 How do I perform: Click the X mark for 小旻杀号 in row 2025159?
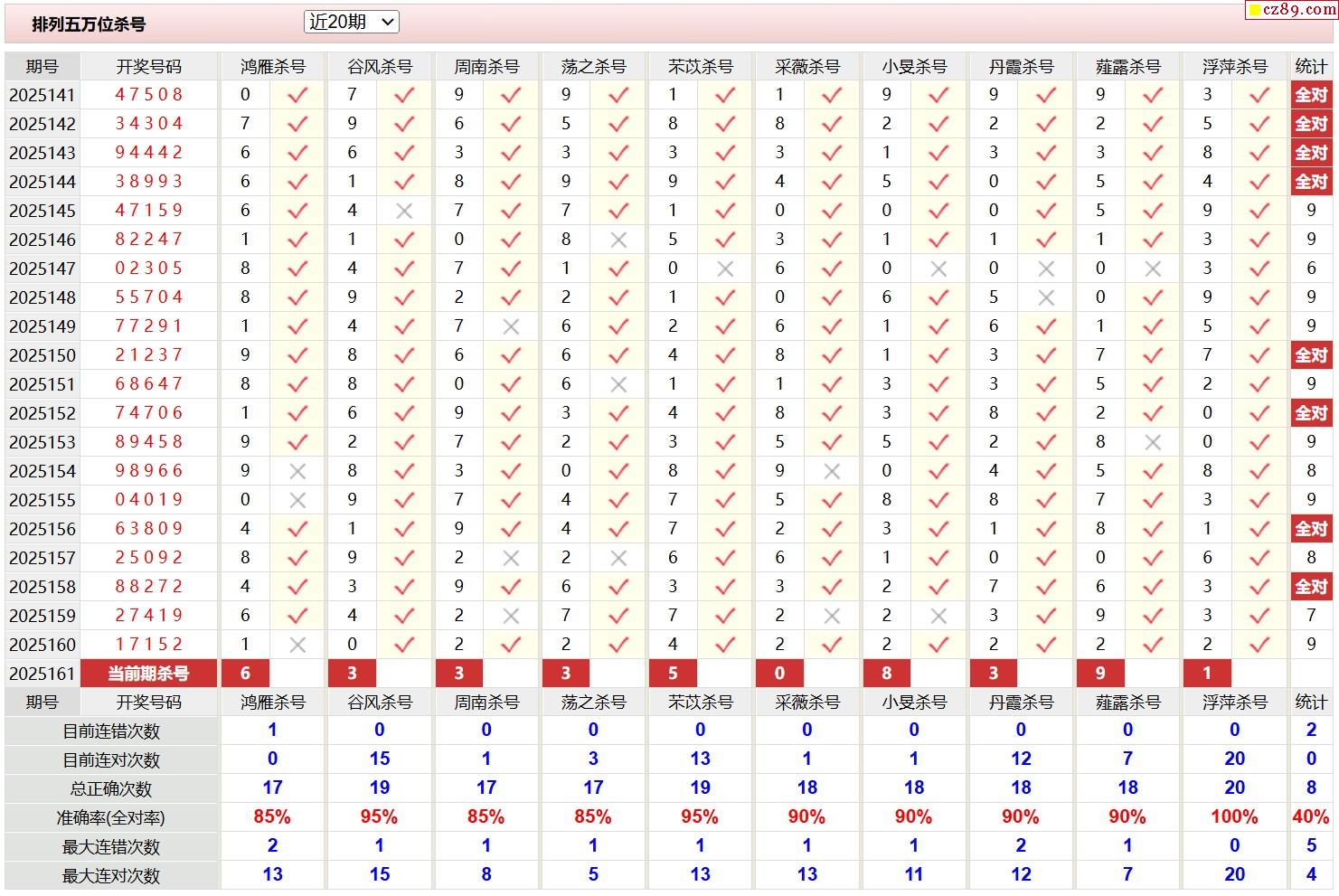[938, 616]
